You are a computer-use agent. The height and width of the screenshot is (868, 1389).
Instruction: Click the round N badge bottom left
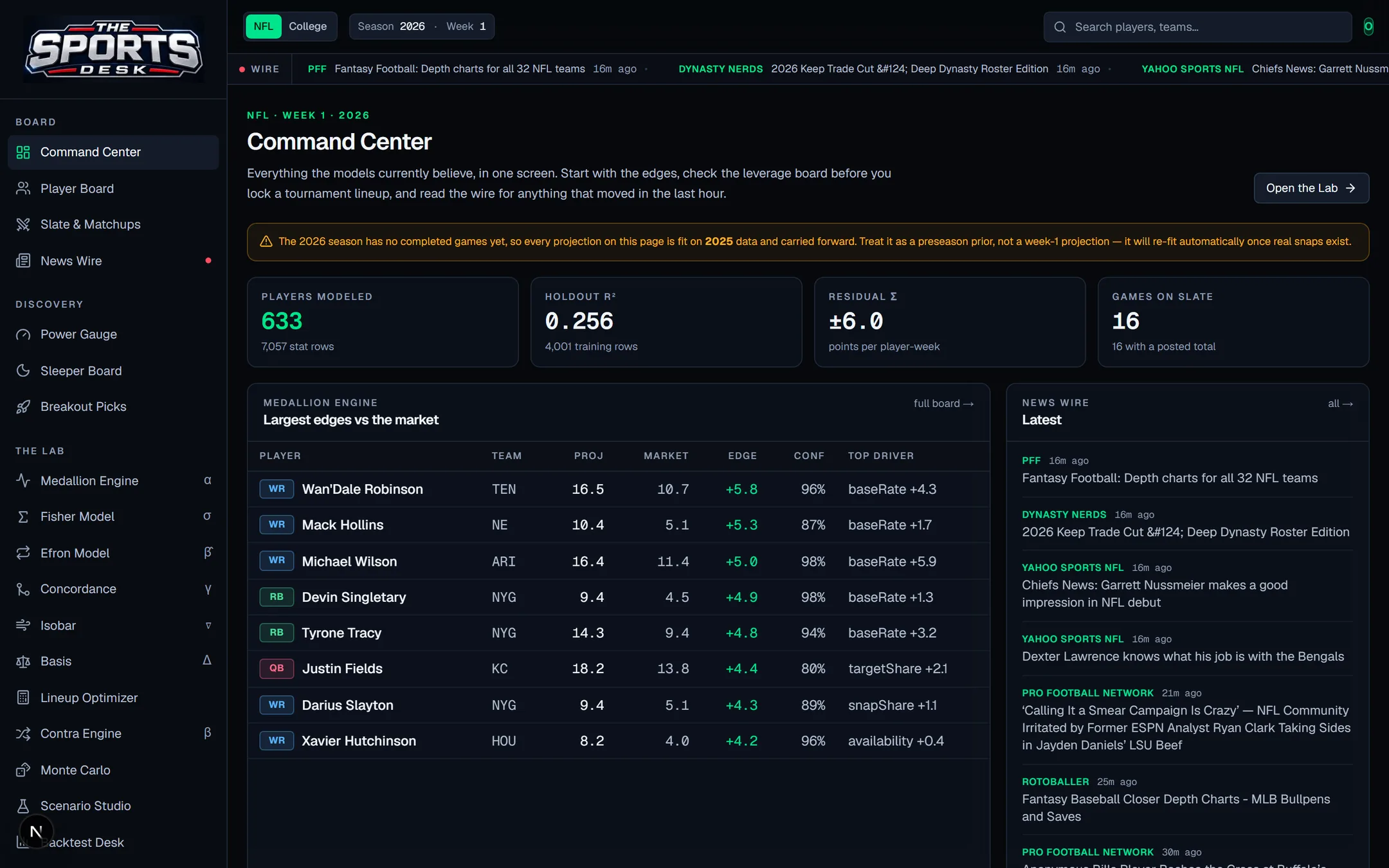(37, 831)
